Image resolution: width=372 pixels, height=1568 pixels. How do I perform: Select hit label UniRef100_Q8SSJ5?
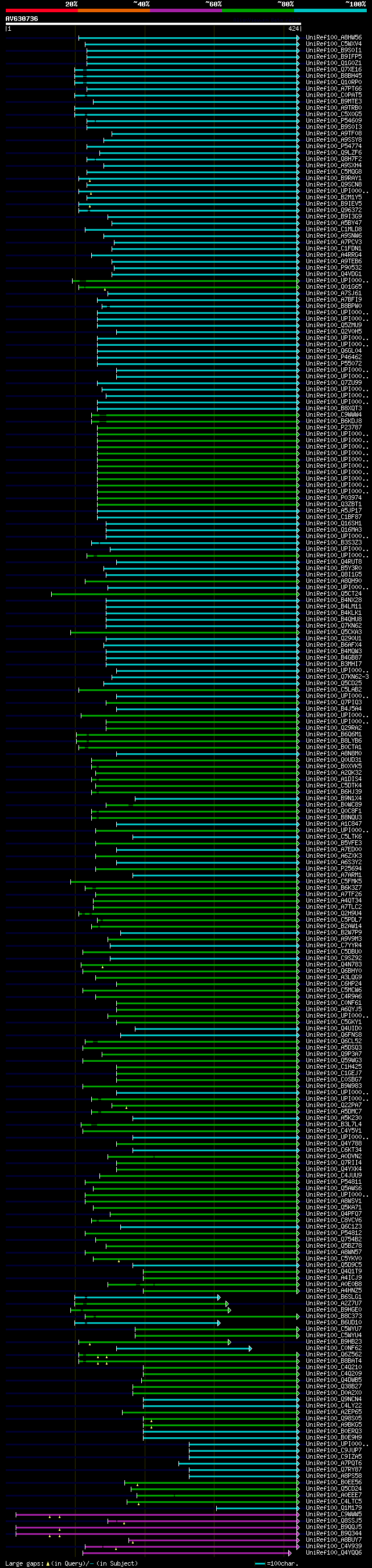tap(334, 1521)
